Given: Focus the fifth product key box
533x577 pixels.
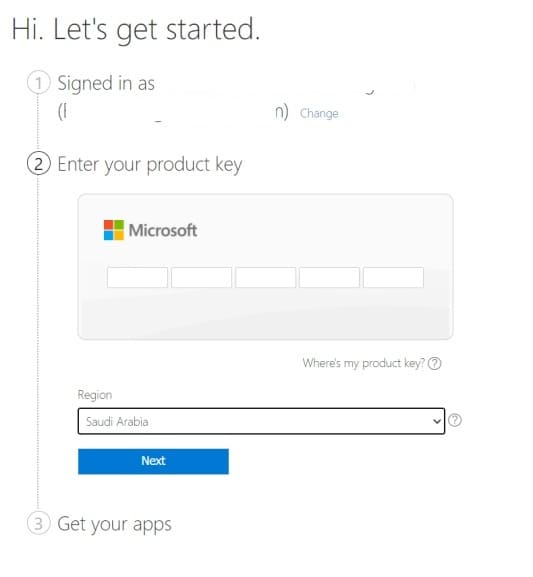Looking at the screenshot, I should click(393, 277).
